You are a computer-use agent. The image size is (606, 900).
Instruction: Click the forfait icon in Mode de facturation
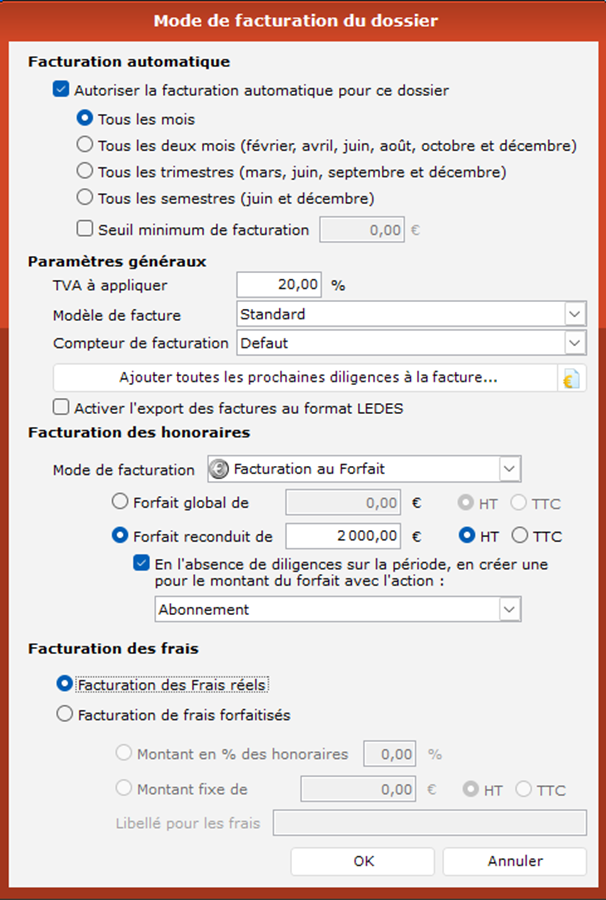point(219,468)
